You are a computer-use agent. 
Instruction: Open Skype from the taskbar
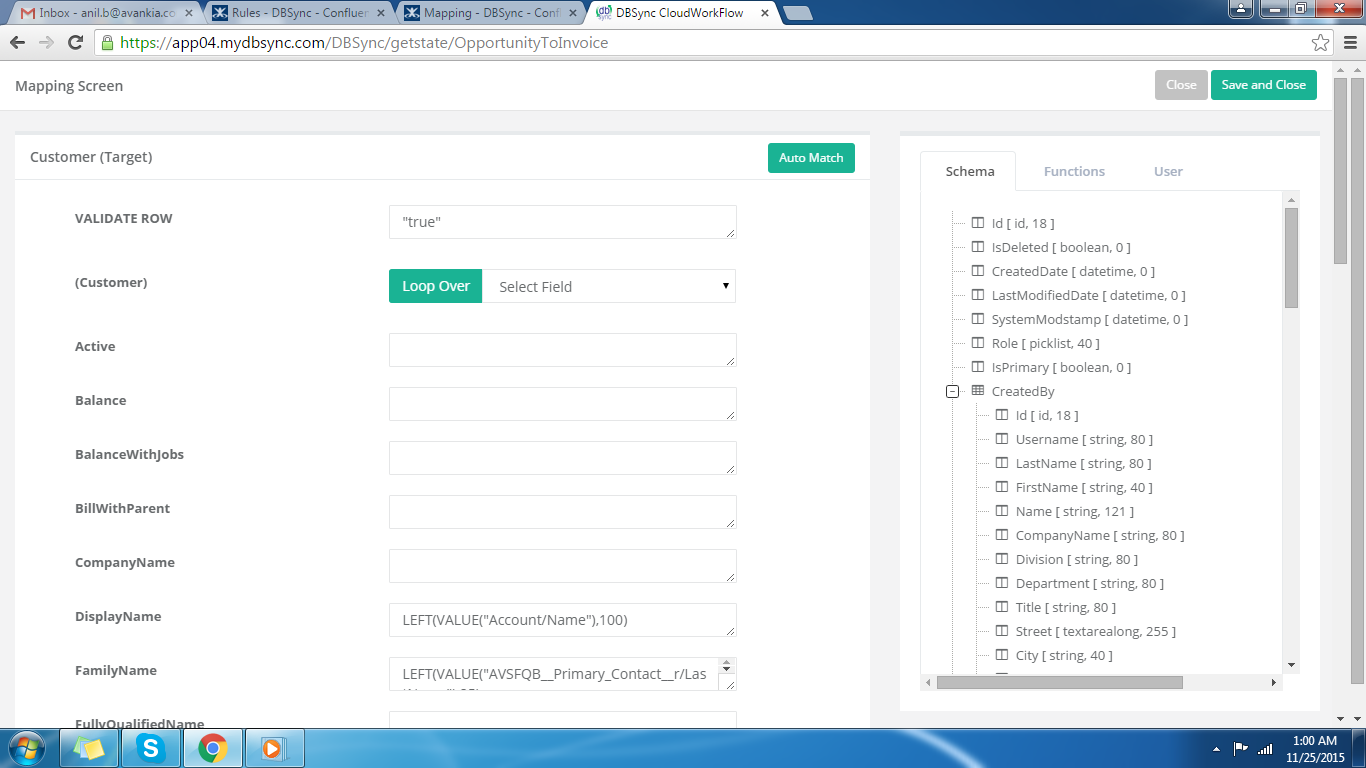151,748
